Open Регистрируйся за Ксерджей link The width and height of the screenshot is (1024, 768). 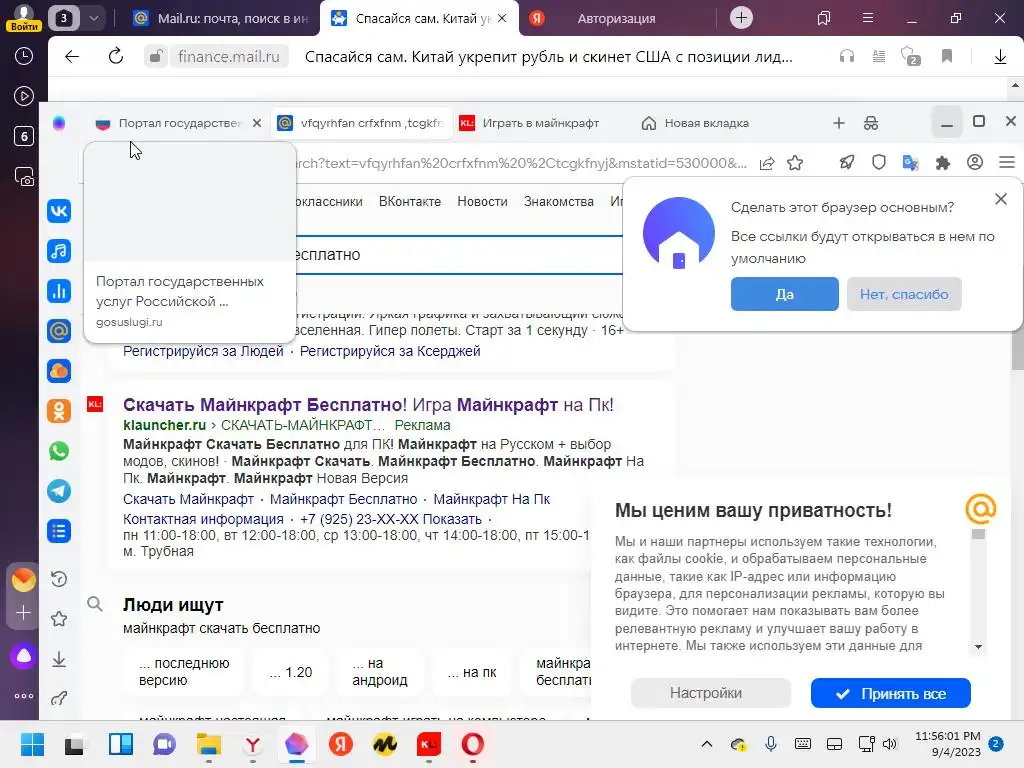390,351
